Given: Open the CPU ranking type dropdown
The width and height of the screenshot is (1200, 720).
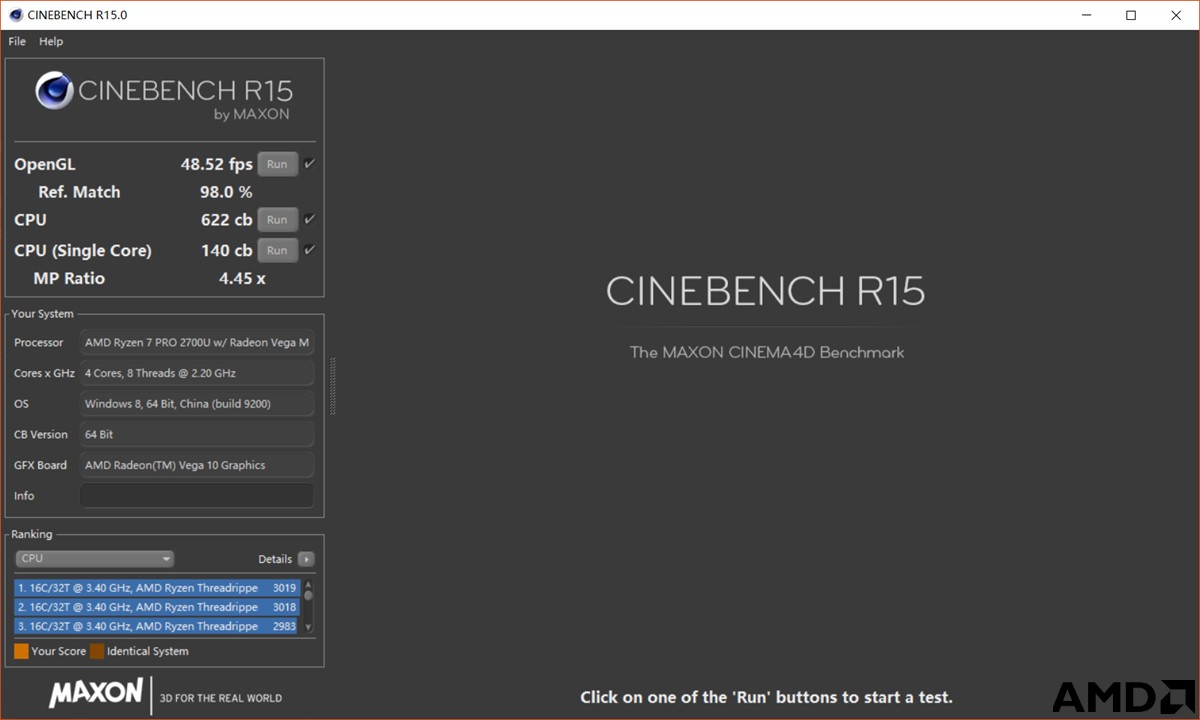Looking at the screenshot, I should [x=94, y=559].
